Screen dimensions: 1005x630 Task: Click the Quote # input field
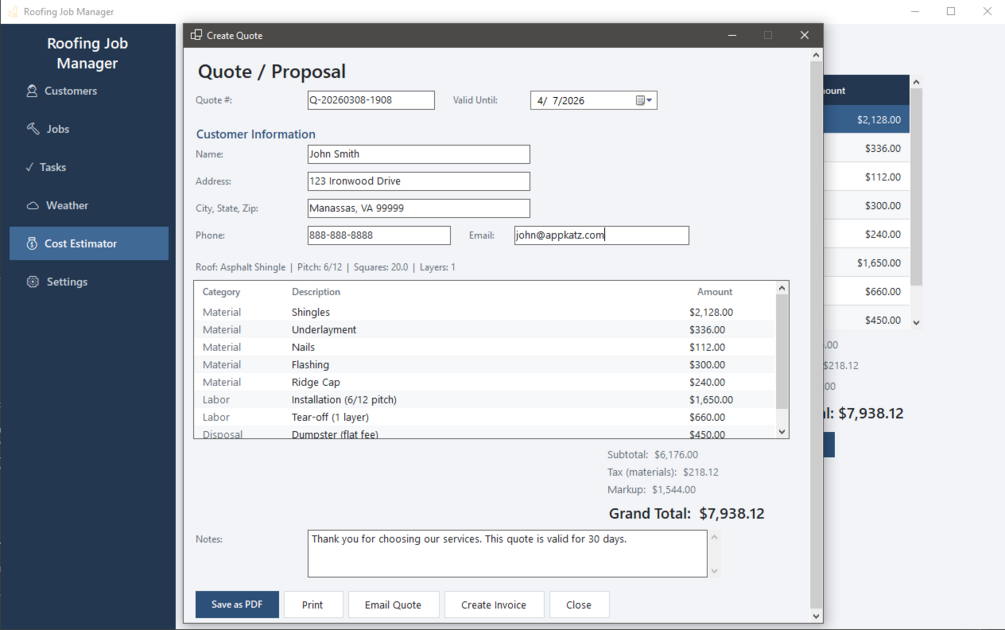click(x=371, y=100)
